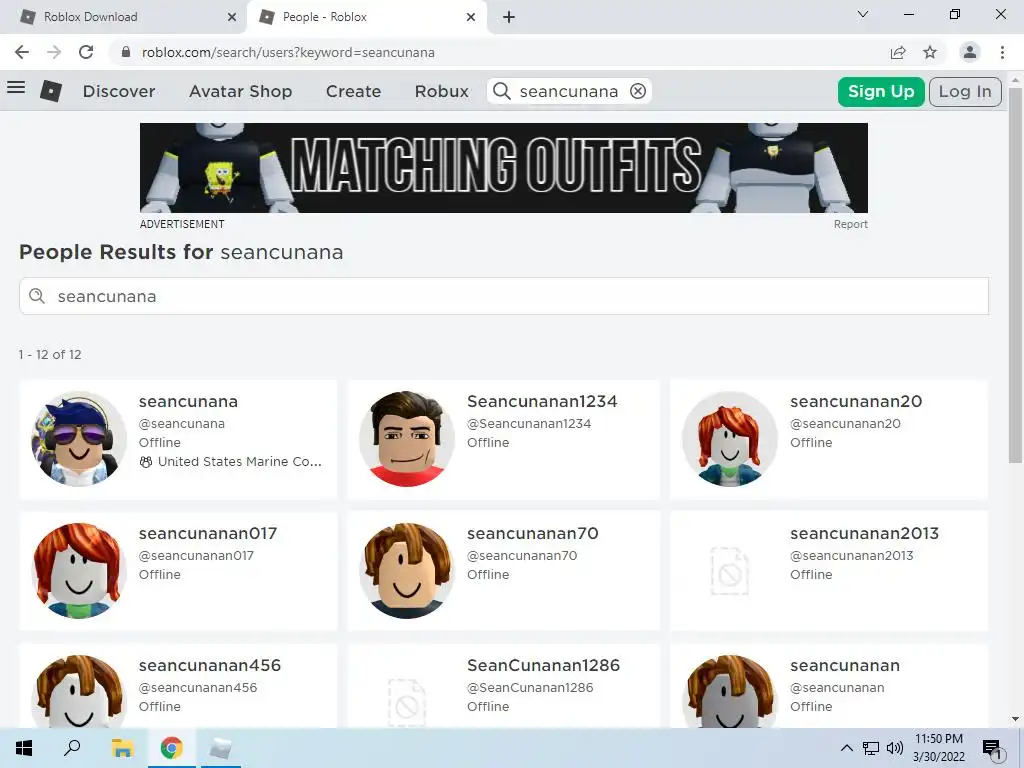The height and width of the screenshot is (768, 1024).
Task: Click the padlock site info icon
Action: [126, 52]
